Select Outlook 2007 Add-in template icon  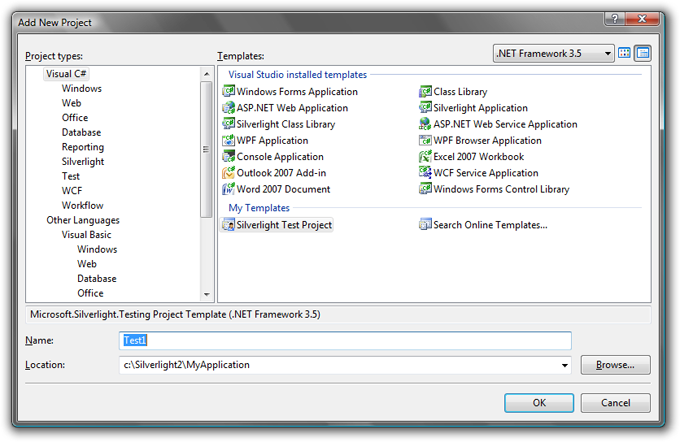click(228, 173)
